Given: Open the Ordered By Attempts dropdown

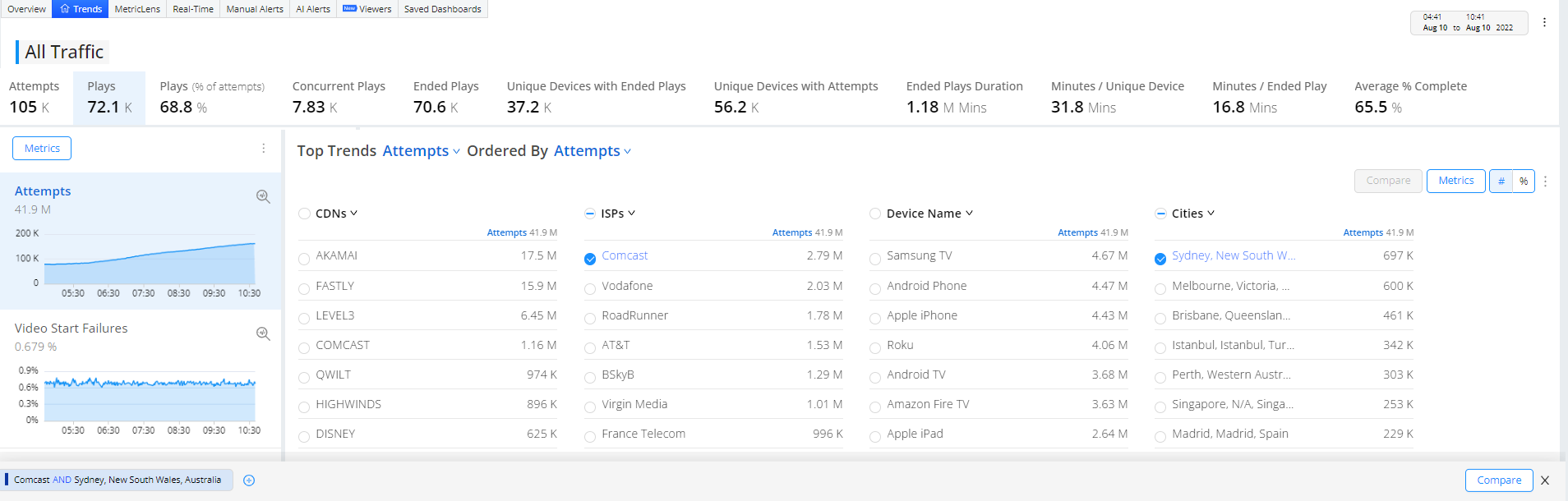Looking at the screenshot, I should click(x=592, y=151).
